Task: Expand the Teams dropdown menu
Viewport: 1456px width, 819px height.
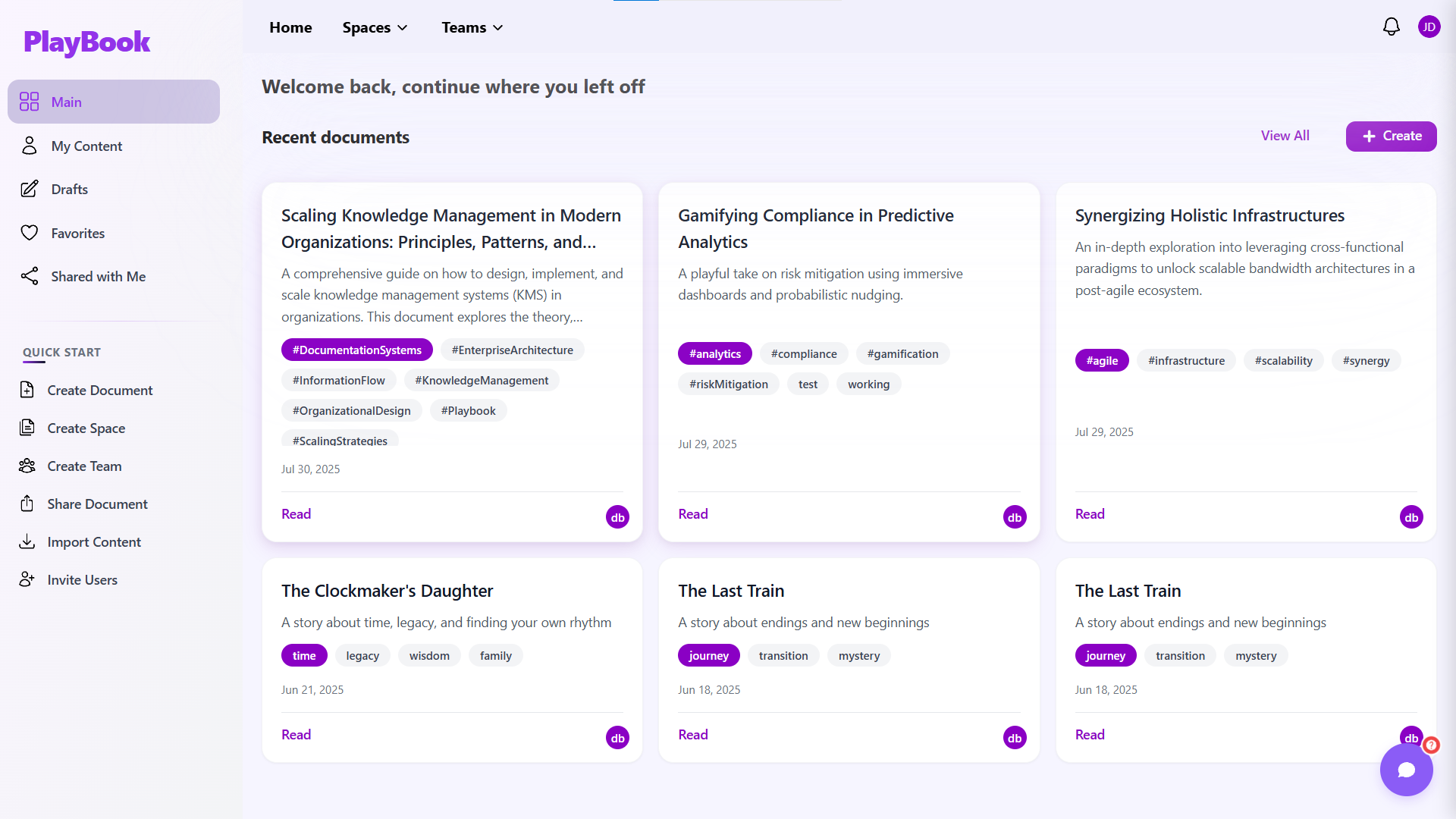Action: [x=472, y=28]
